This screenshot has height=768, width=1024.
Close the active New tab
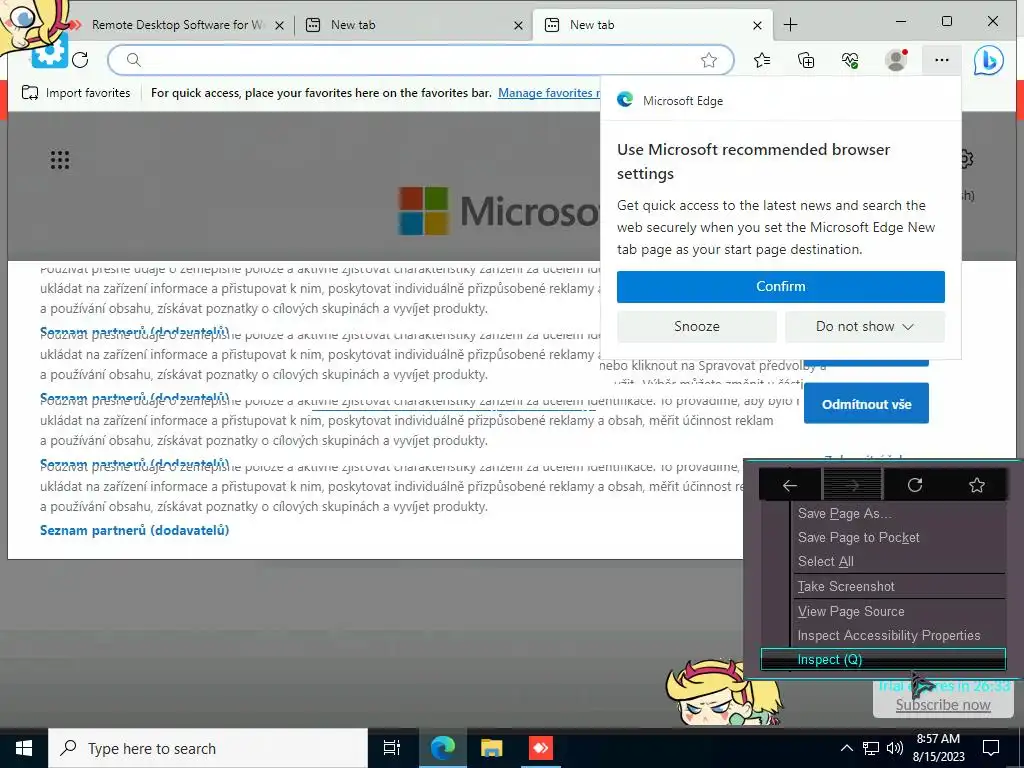pyautogui.click(x=757, y=25)
